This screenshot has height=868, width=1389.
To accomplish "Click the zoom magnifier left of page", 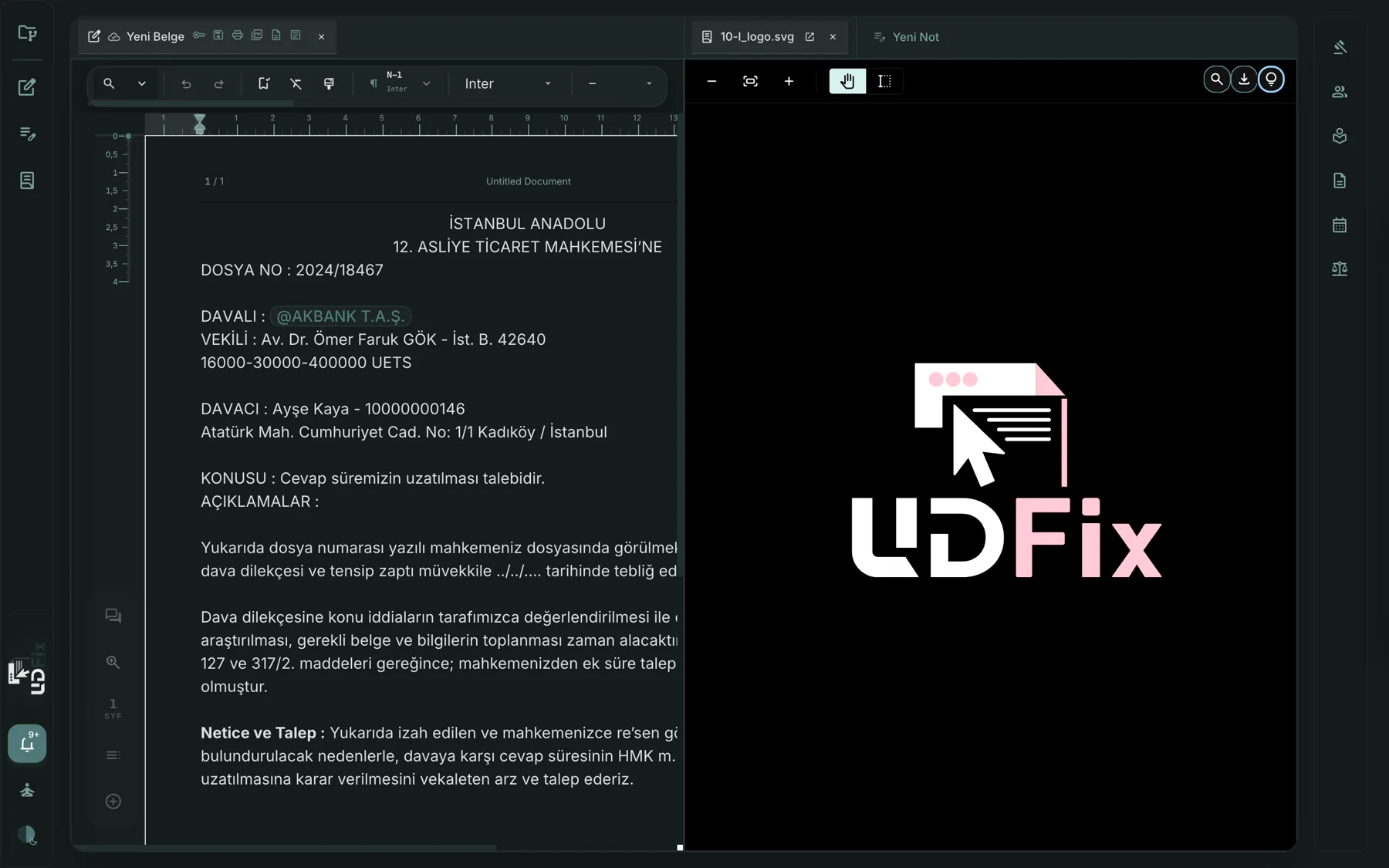I will [113, 662].
